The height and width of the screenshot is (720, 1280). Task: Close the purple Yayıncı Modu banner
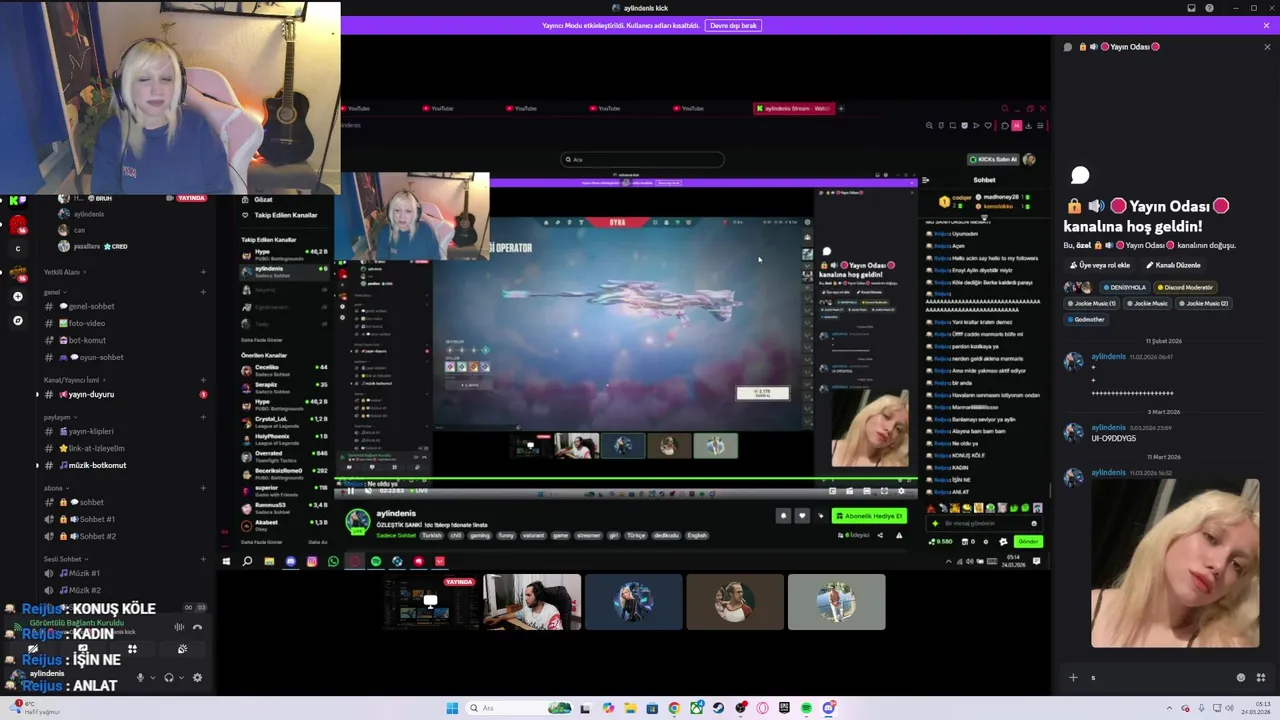(x=1266, y=25)
